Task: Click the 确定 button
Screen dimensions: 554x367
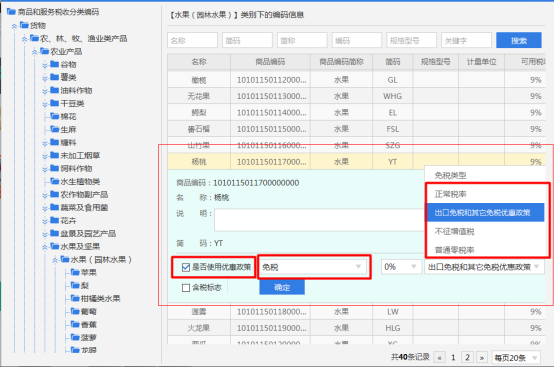Action: 282,287
